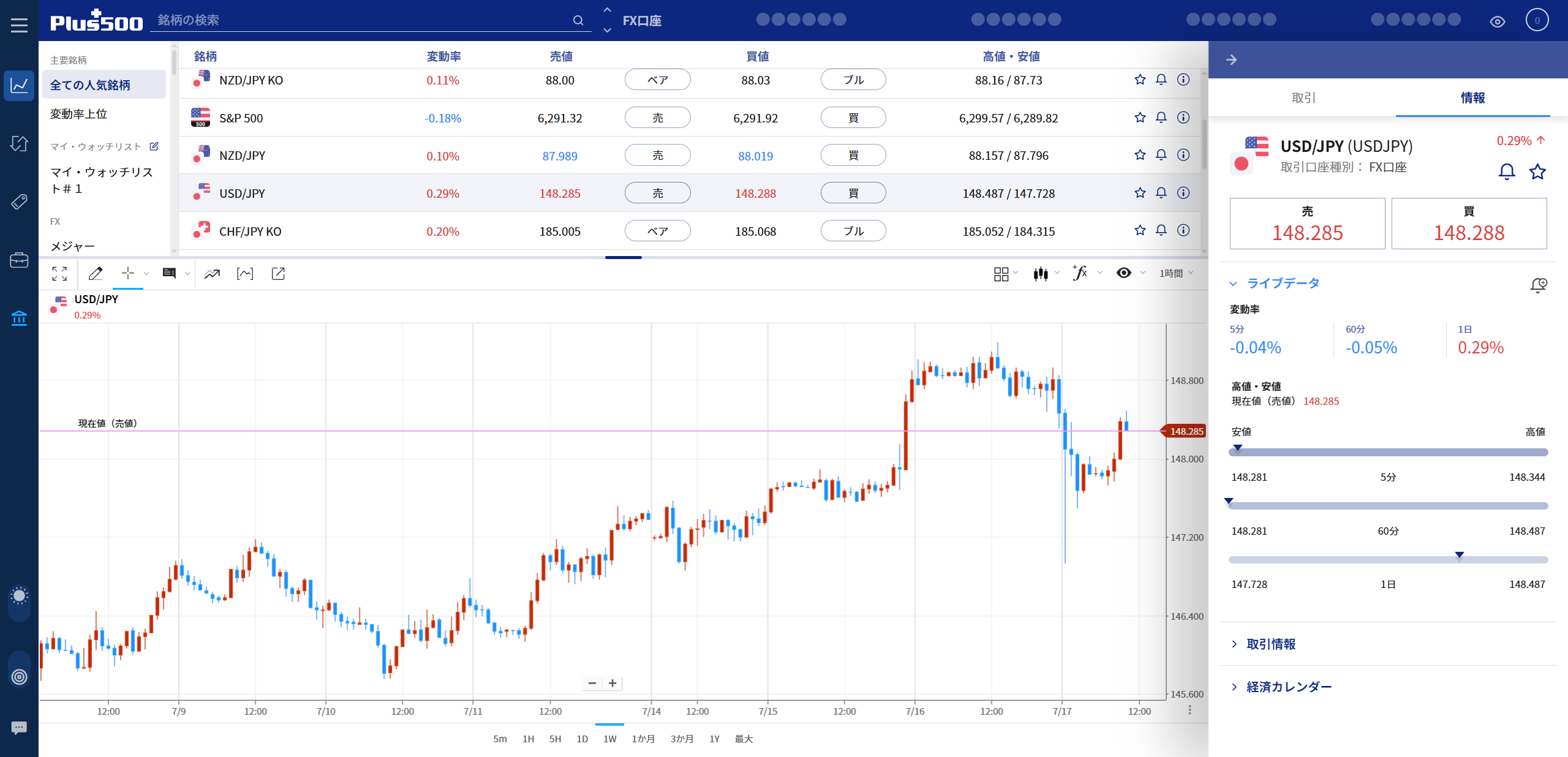The height and width of the screenshot is (757, 1568).
Task: Select the pencil drawing tool in chart toolbar
Action: tap(96, 274)
